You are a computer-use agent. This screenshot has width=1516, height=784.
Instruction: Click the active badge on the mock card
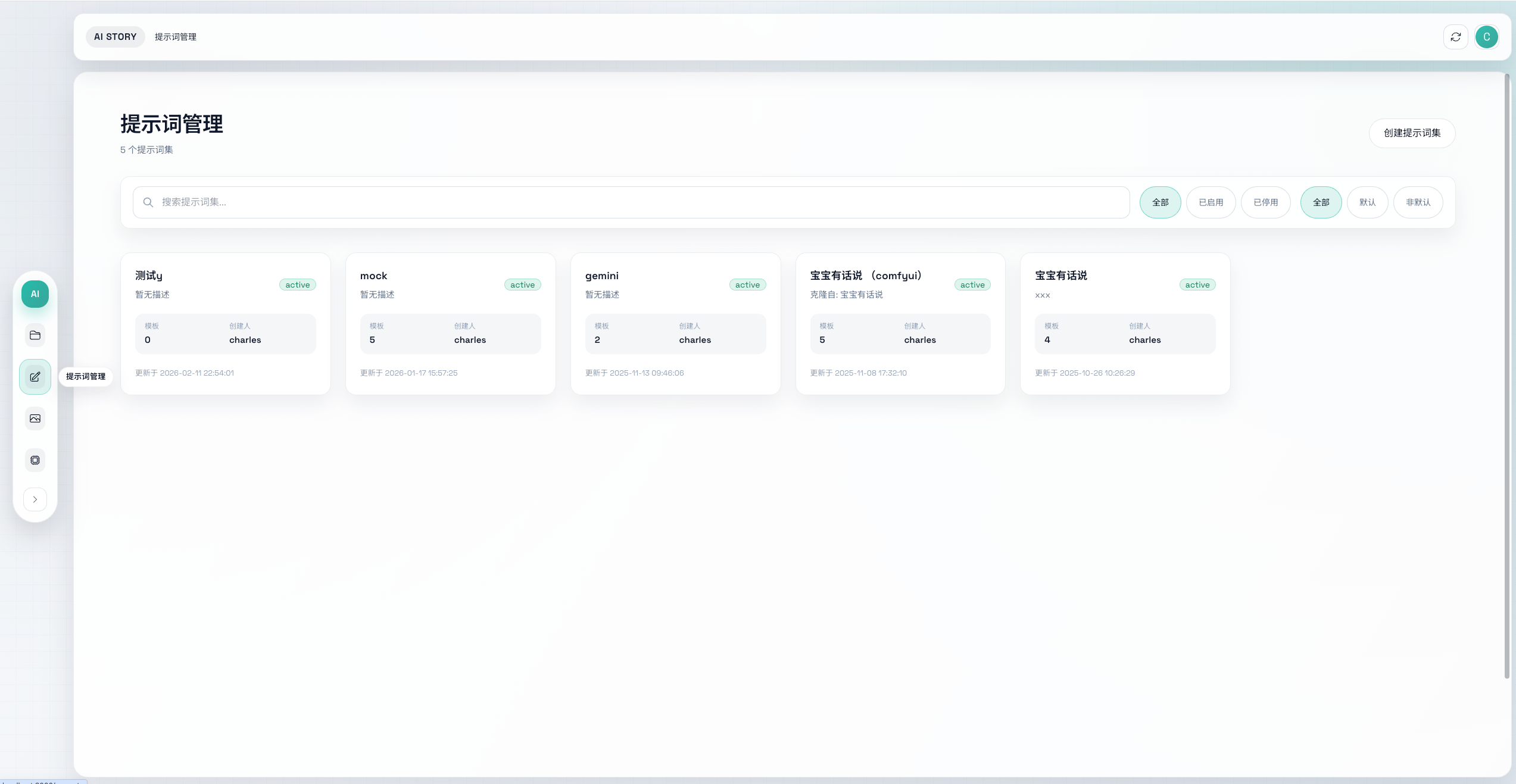[x=523, y=285]
